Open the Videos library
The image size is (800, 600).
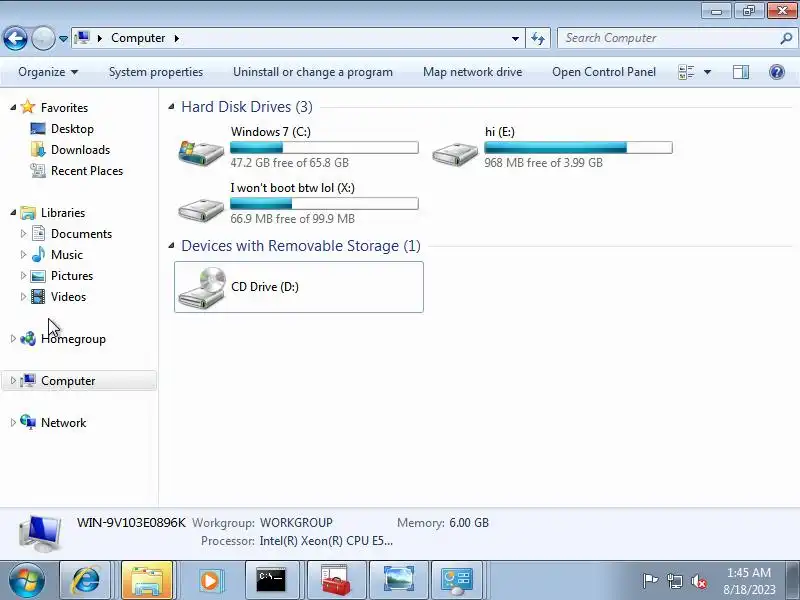coord(68,296)
